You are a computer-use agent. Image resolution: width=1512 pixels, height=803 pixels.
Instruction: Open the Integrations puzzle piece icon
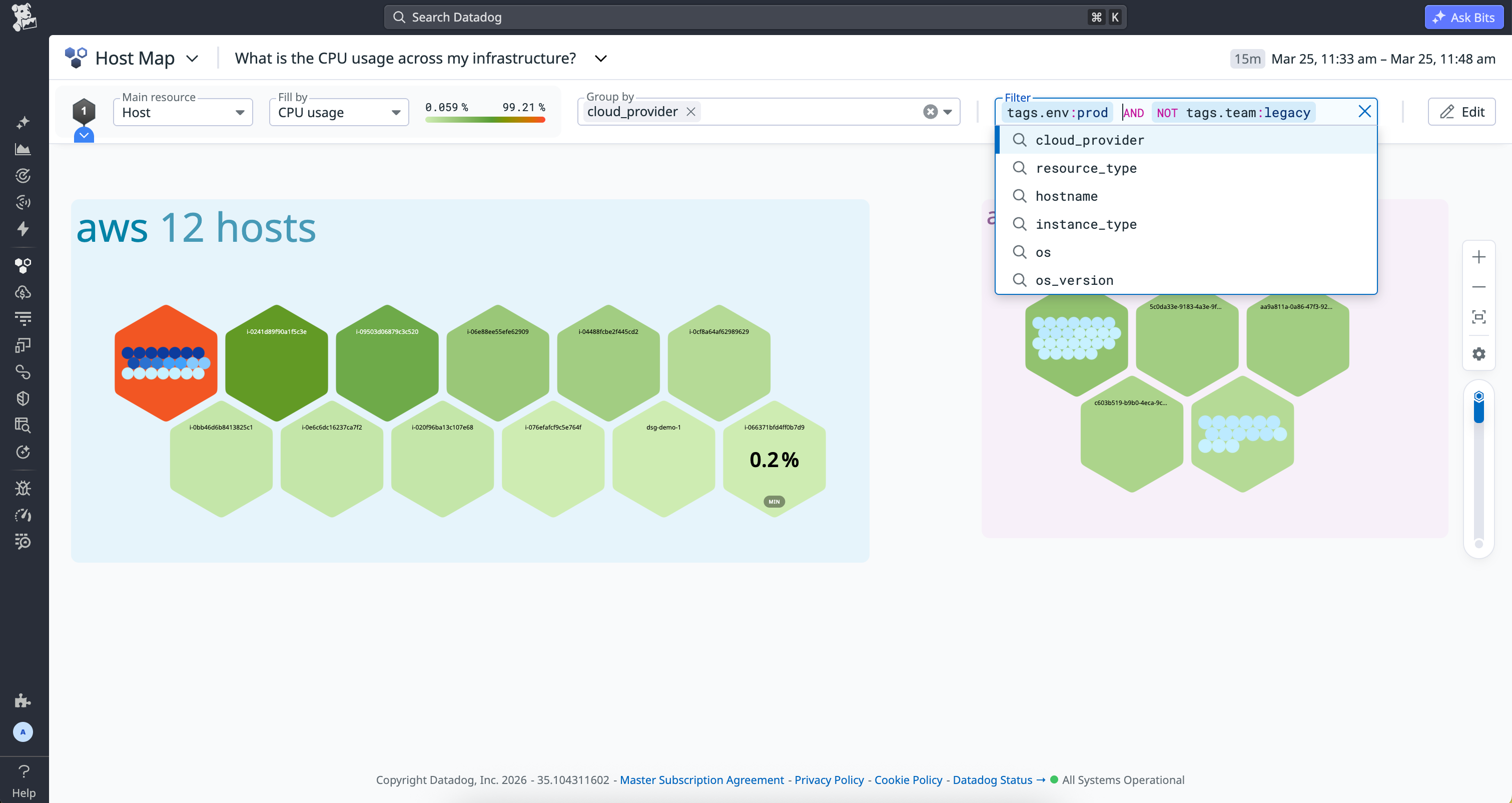[23, 701]
